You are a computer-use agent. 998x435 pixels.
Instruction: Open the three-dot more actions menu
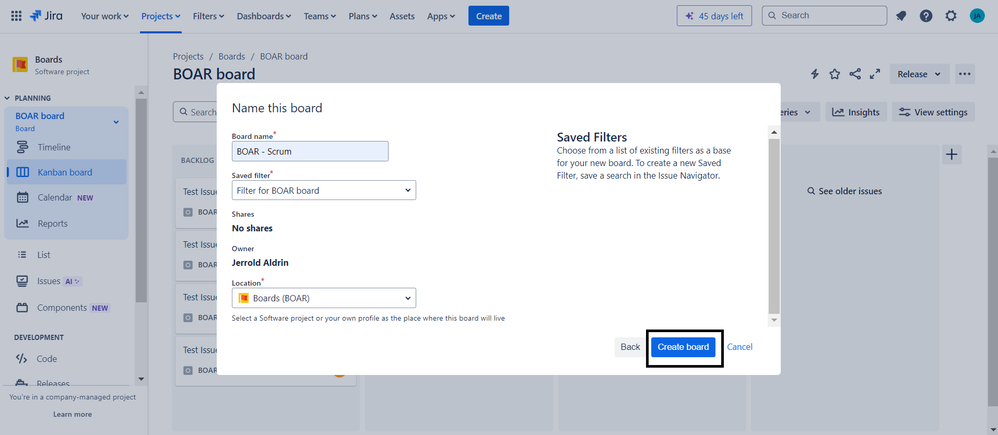click(x=965, y=74)
